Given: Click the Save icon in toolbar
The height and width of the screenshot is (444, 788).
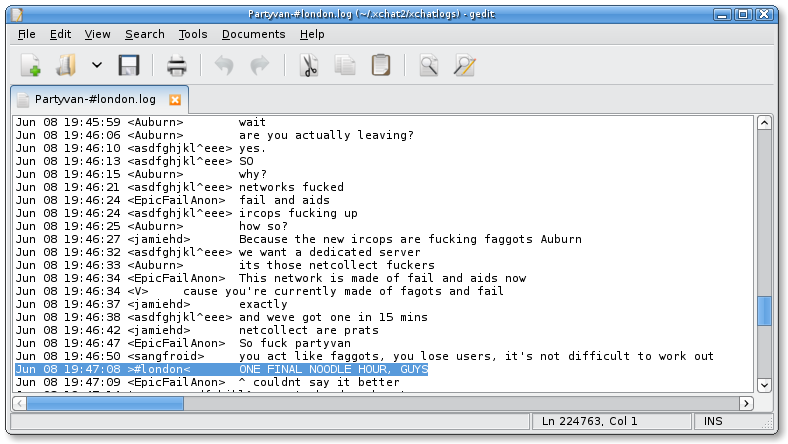Looking at the screenshot, I should pyautogui.click(x=128, y=66).
